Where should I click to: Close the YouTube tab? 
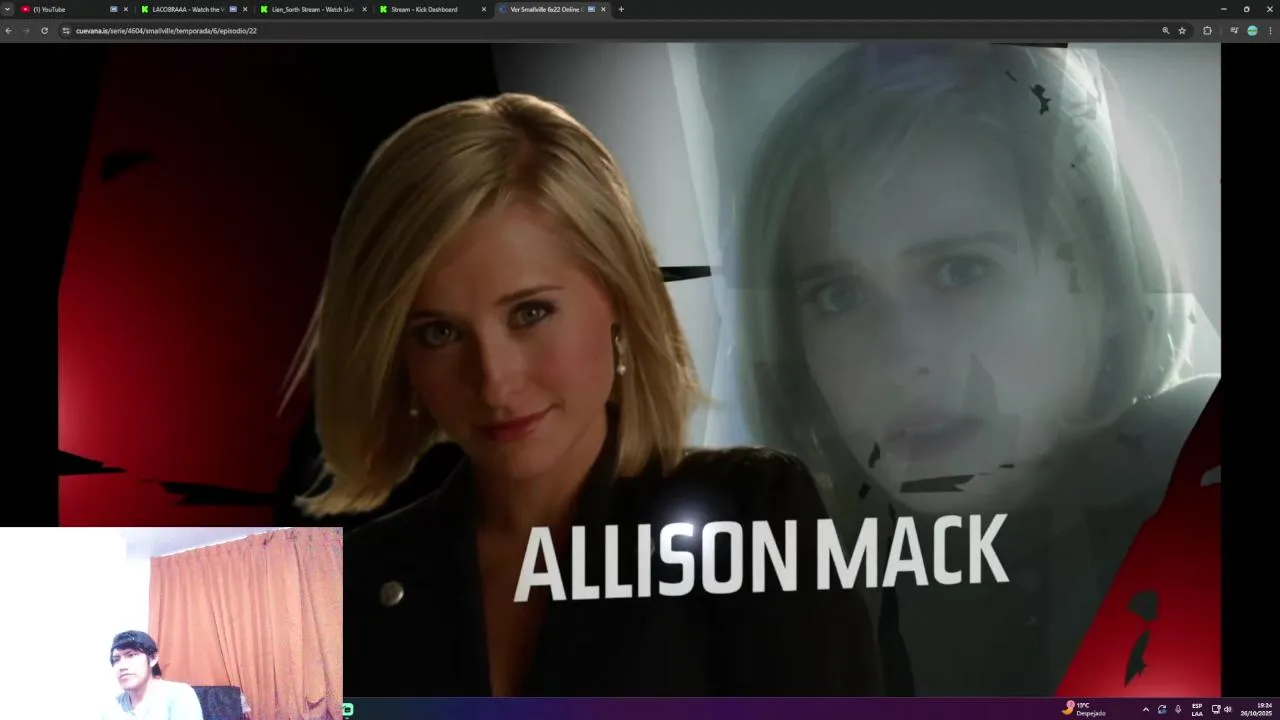coord(125,9)
